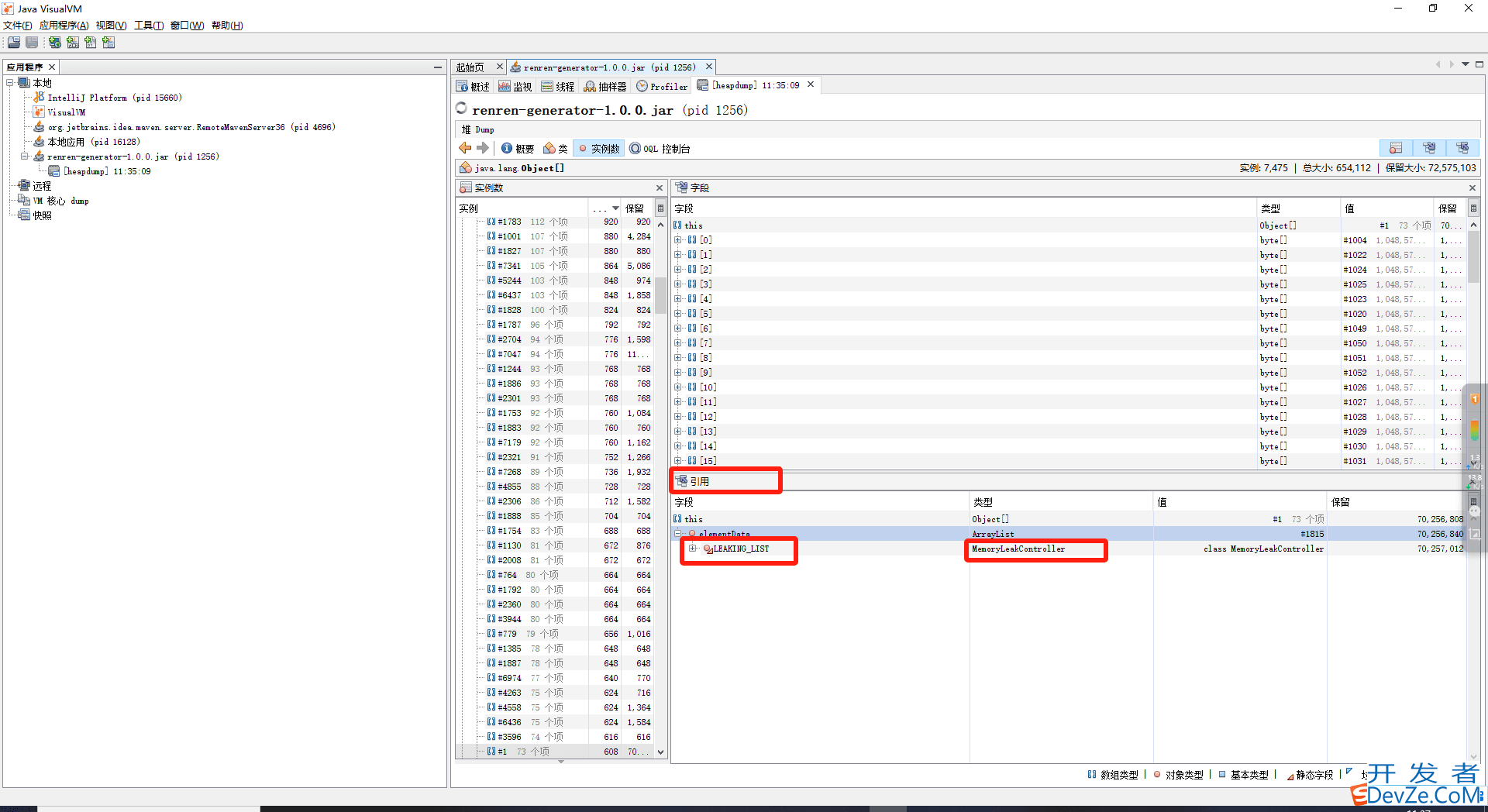This screenshot has width=1488, height=812.
Task: Open the 应用程序(A) menu
Action: (x=64, y=26)
